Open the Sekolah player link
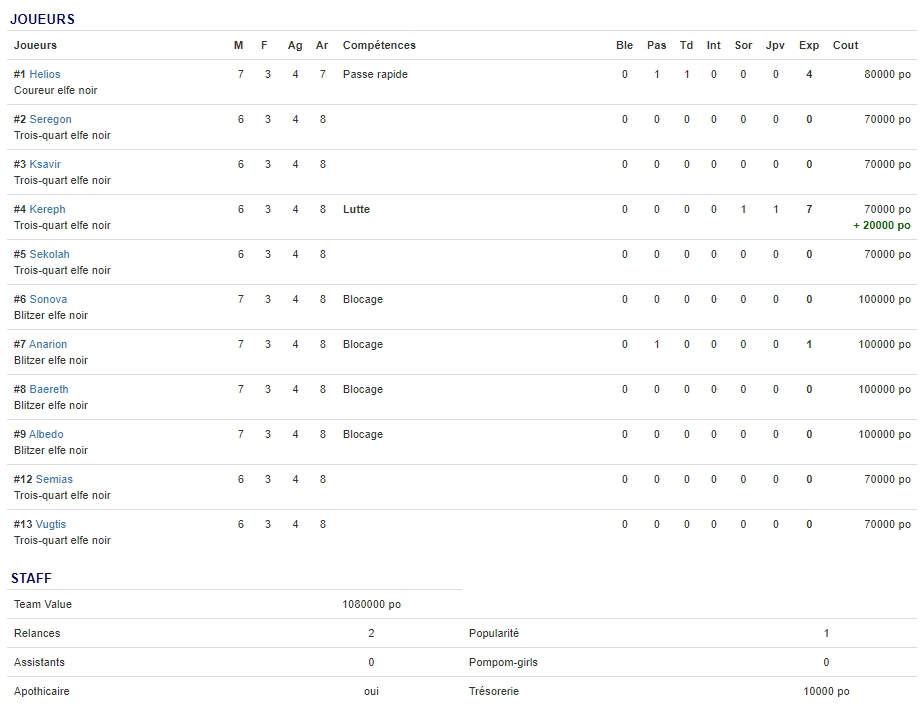The width and height of the screenshot is (921, 725). point(49,254)
